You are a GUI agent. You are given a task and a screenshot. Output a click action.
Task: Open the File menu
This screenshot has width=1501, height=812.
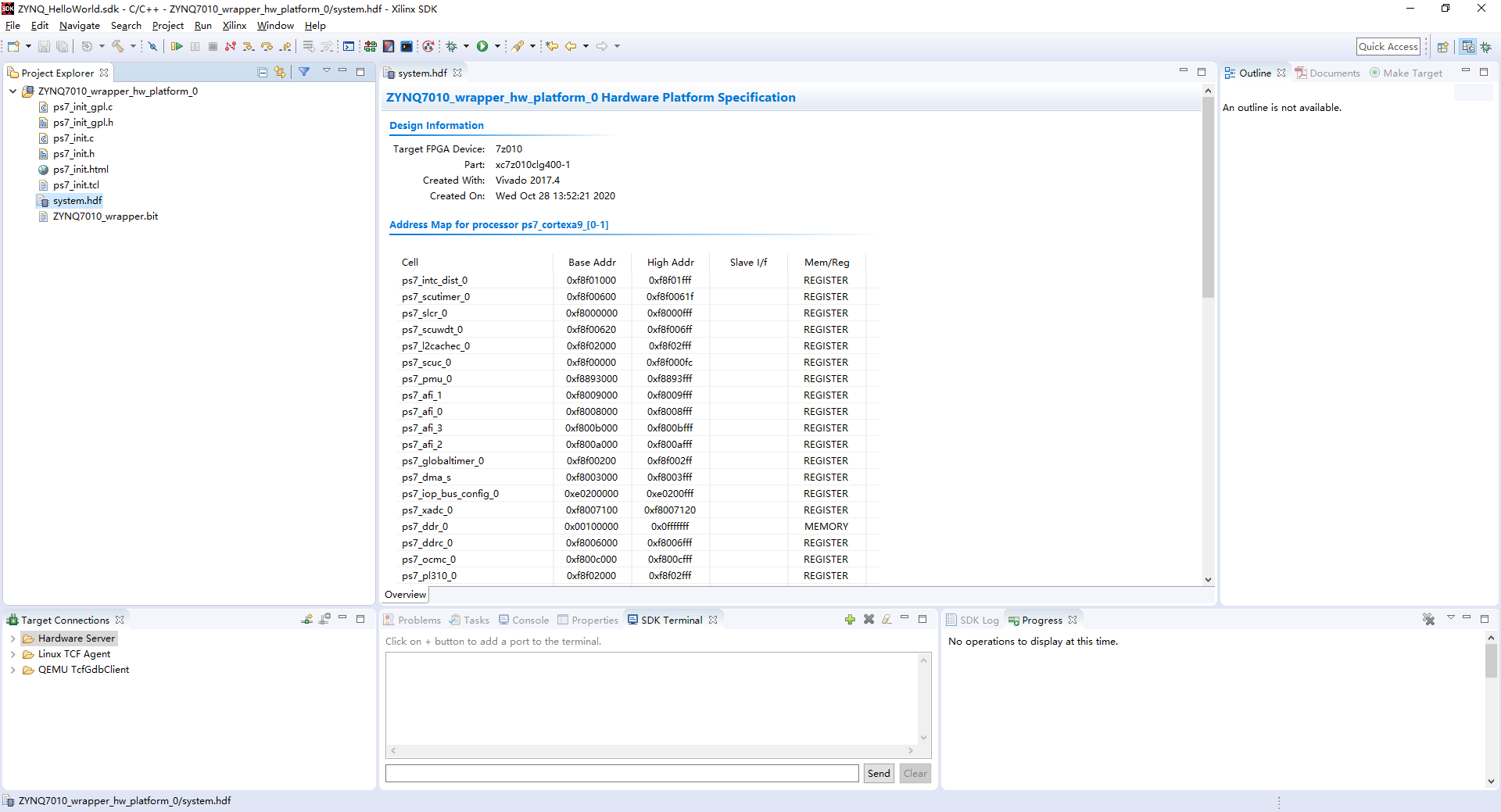(x=13, y=26)
